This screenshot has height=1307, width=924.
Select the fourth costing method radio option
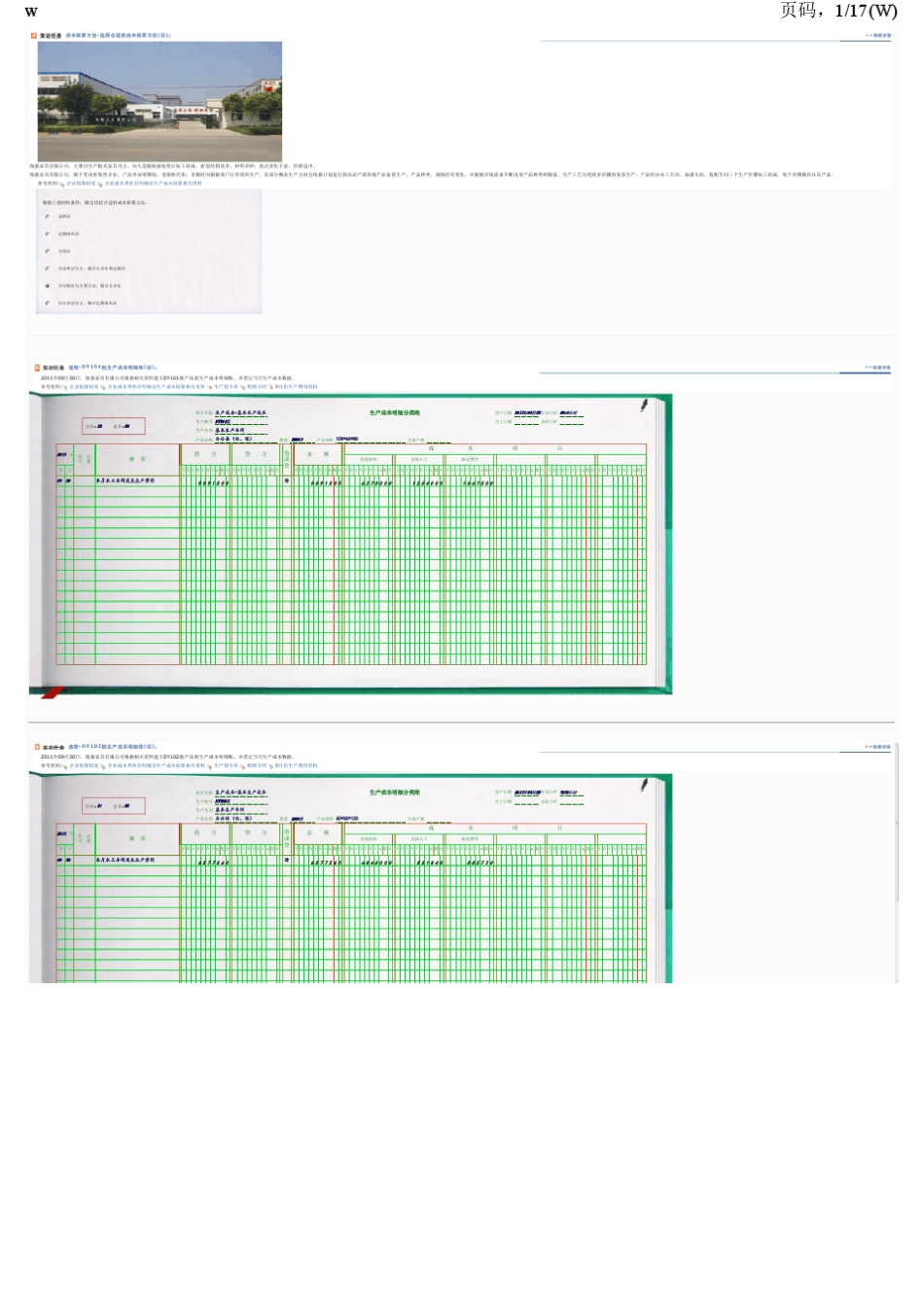[x=48, y=268]
